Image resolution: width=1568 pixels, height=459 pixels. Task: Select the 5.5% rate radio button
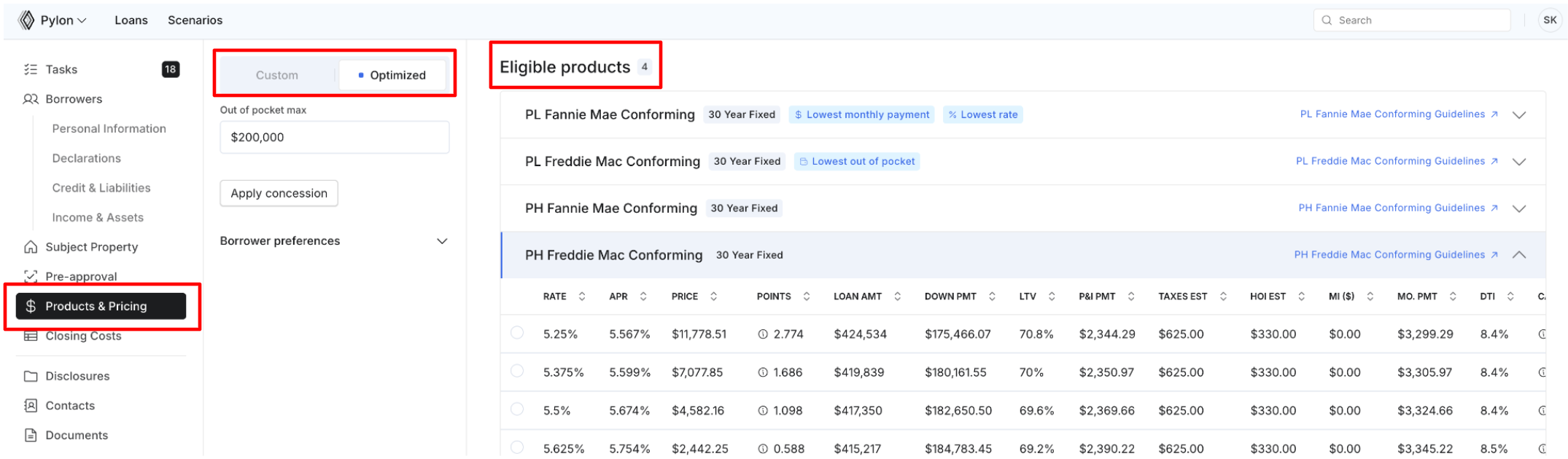pos(517,409)
